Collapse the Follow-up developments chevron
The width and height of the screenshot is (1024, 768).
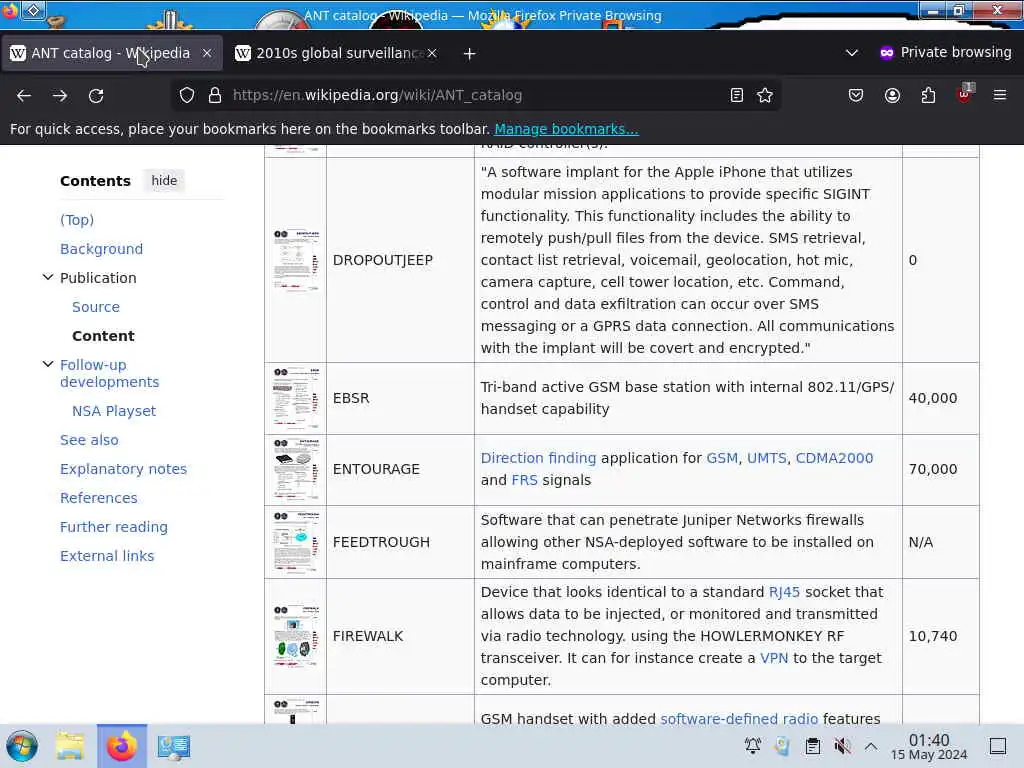pos(48,364)
